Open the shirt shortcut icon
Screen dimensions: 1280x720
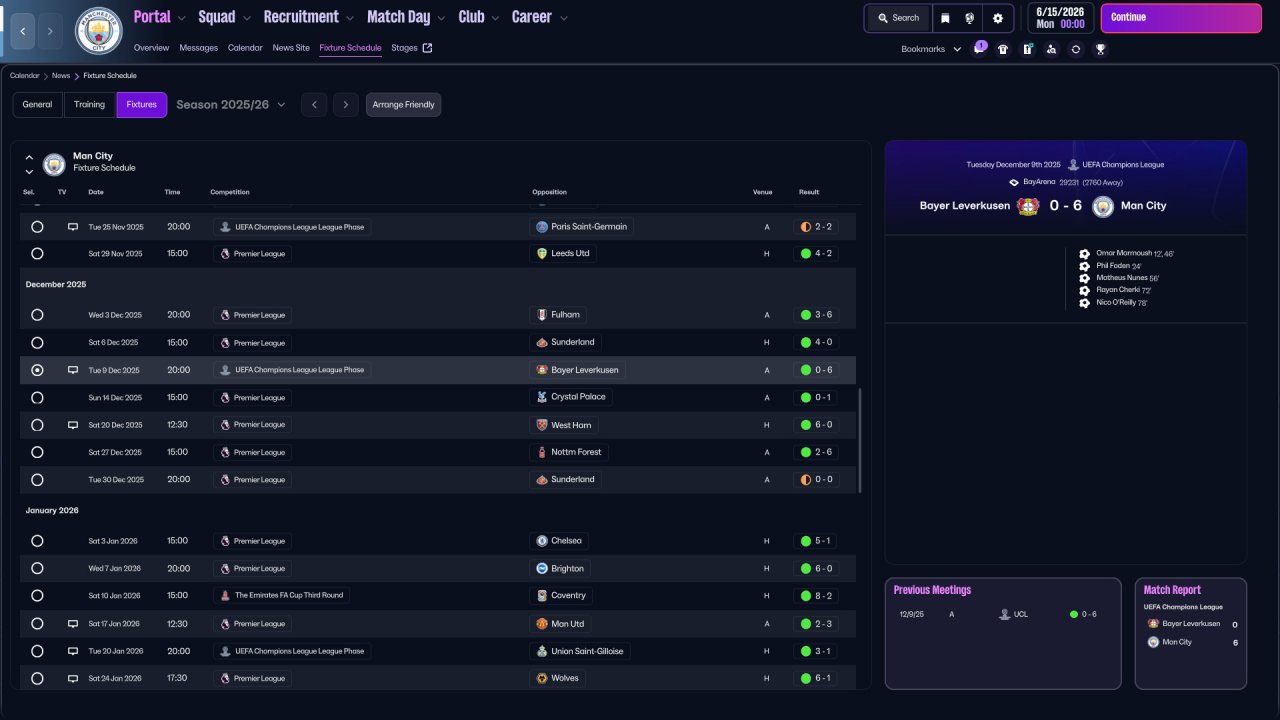click(1003, 49)
